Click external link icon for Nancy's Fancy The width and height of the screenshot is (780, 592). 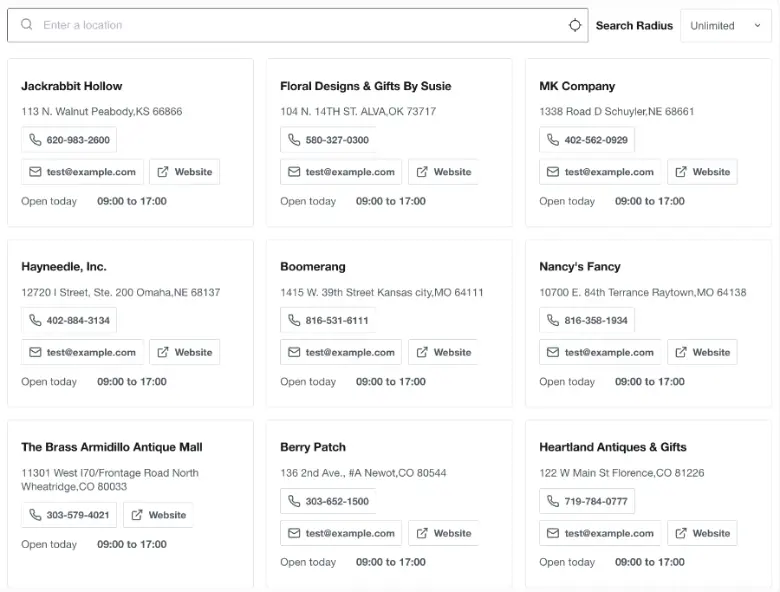tap(681, 352)
